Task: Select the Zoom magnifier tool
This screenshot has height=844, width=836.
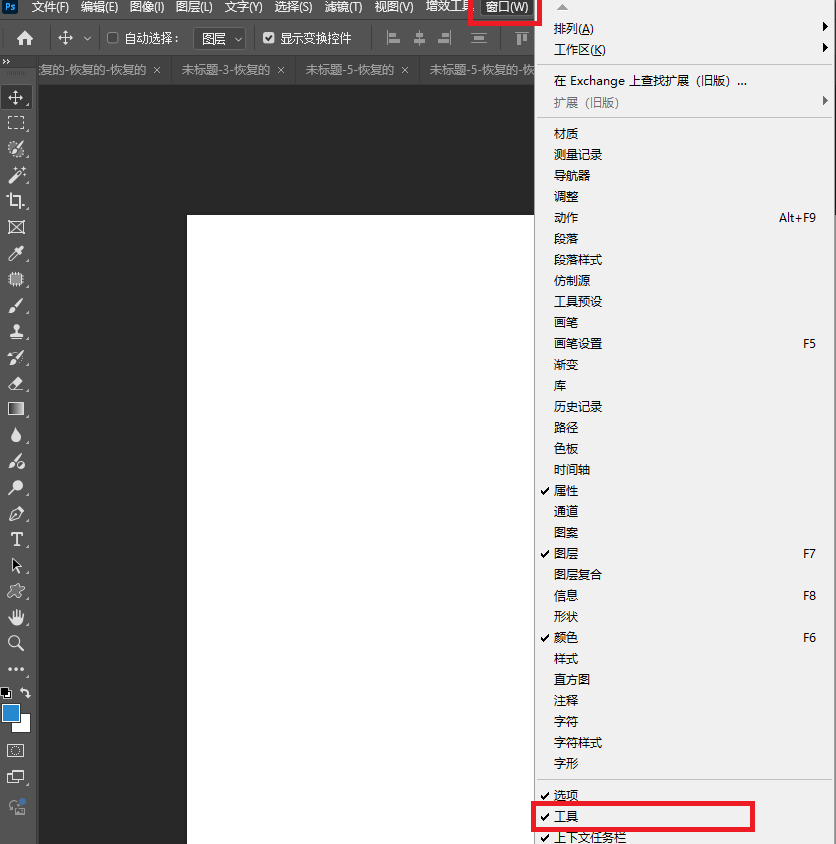Action: tap(16, 643)
